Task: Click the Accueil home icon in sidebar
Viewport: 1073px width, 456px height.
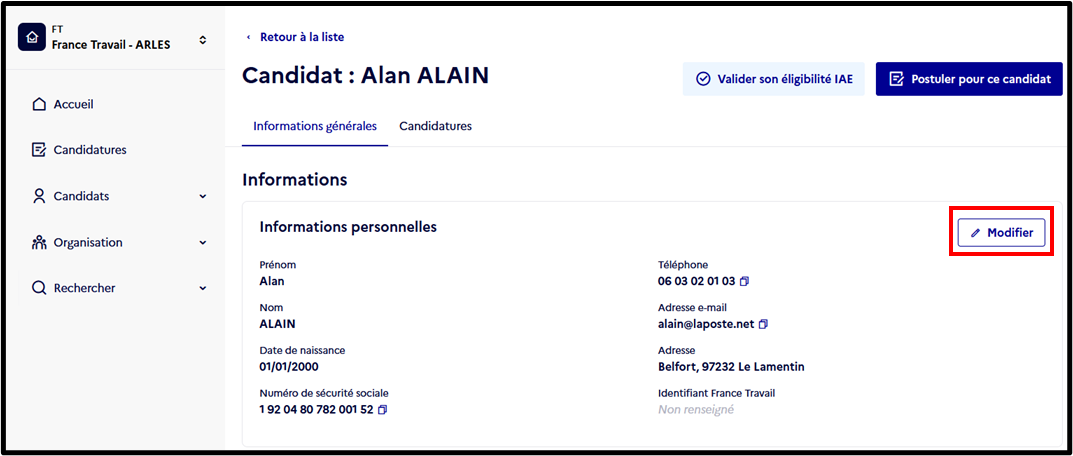Action: coord(39,105)
